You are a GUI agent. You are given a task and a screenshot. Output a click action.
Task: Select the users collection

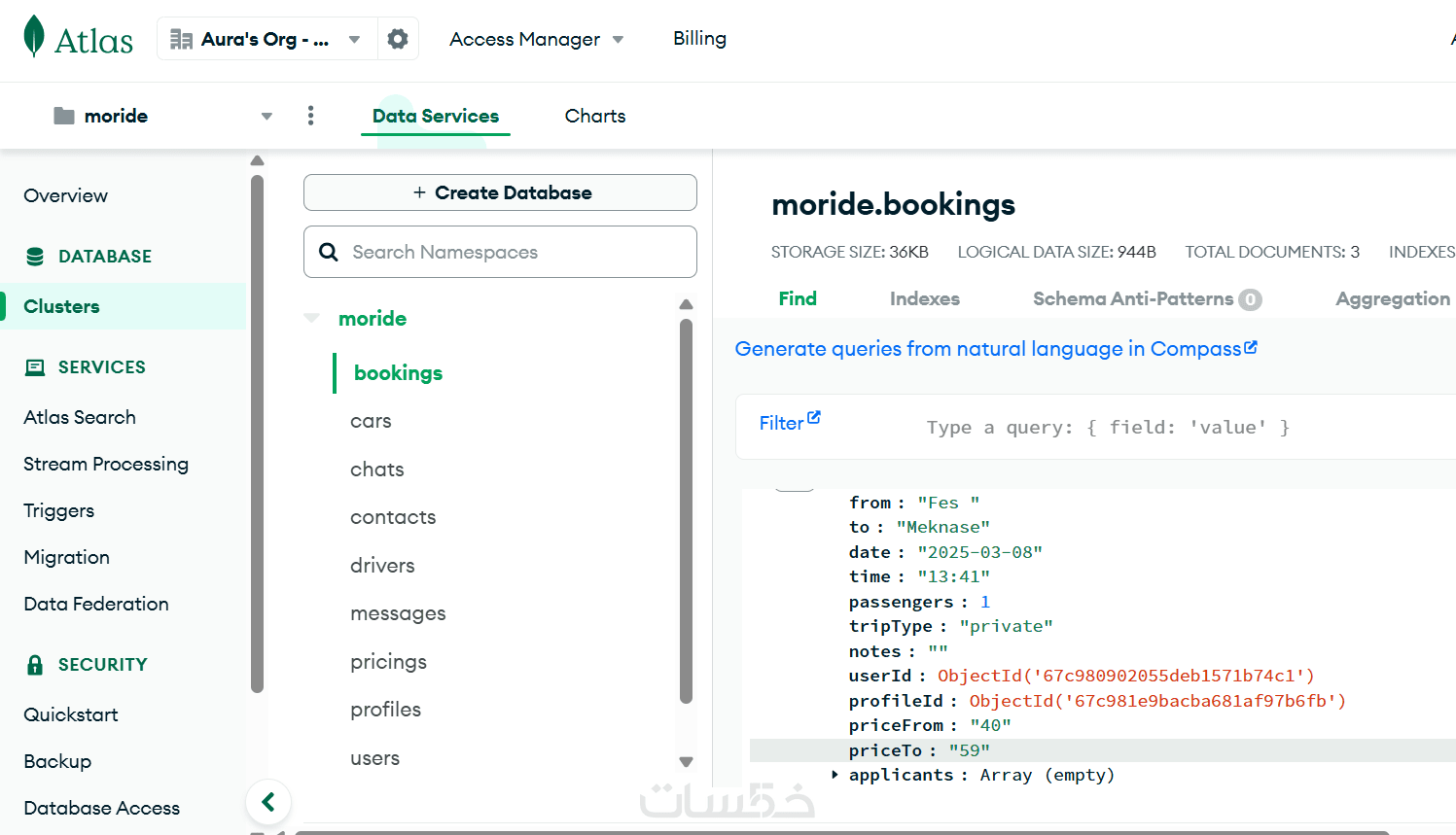pyautogui.click(x=374, y=758)
